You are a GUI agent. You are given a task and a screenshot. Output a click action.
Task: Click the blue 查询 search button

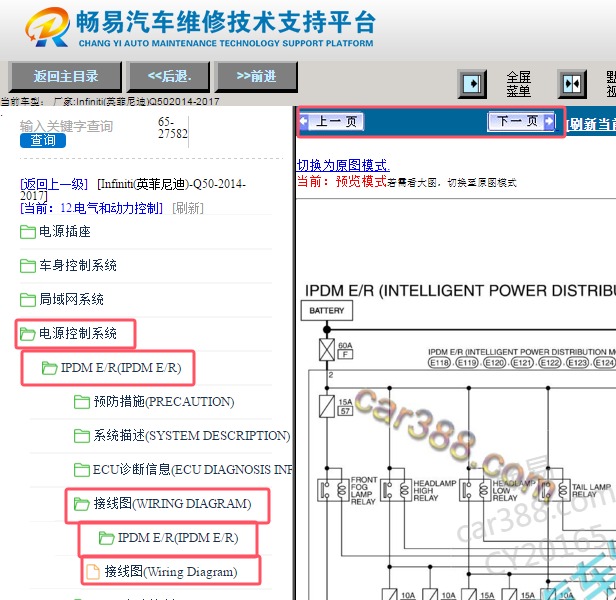click(43, 140)
